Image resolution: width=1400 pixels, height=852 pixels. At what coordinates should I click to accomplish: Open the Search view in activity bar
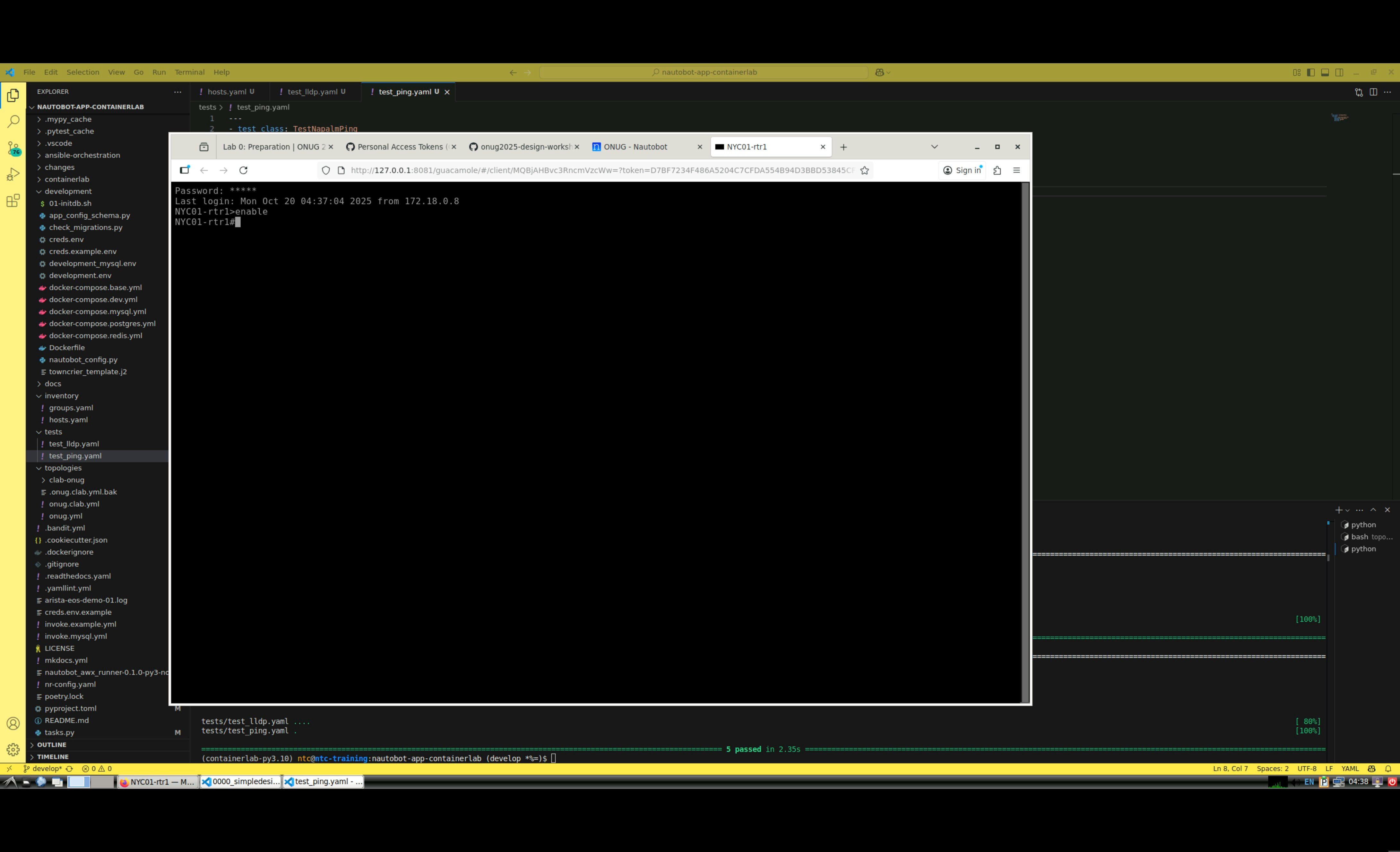pos(13,122)
